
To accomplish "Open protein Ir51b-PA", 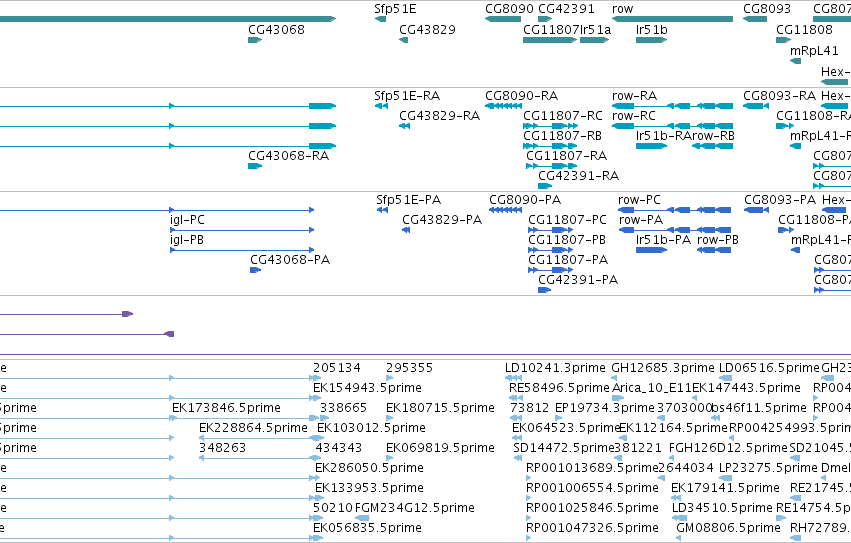I will point(663,241).
